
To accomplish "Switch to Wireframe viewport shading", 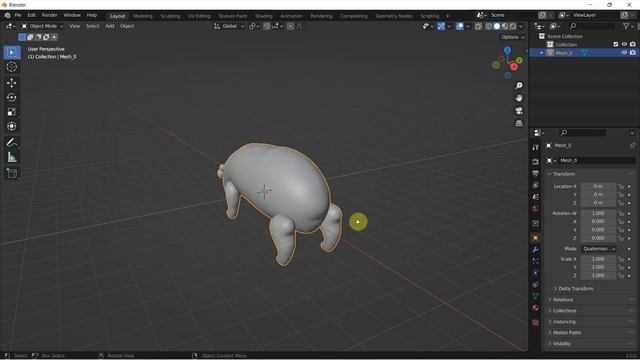I will coord(489,27).
